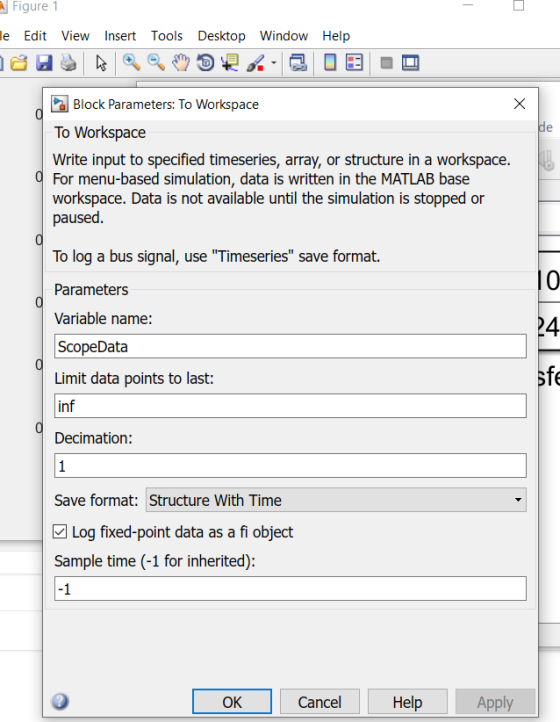Image resolution: width=560 pixels, height=722 pixels.
Task: Select the Brush data tool
Action: point(255,63)
